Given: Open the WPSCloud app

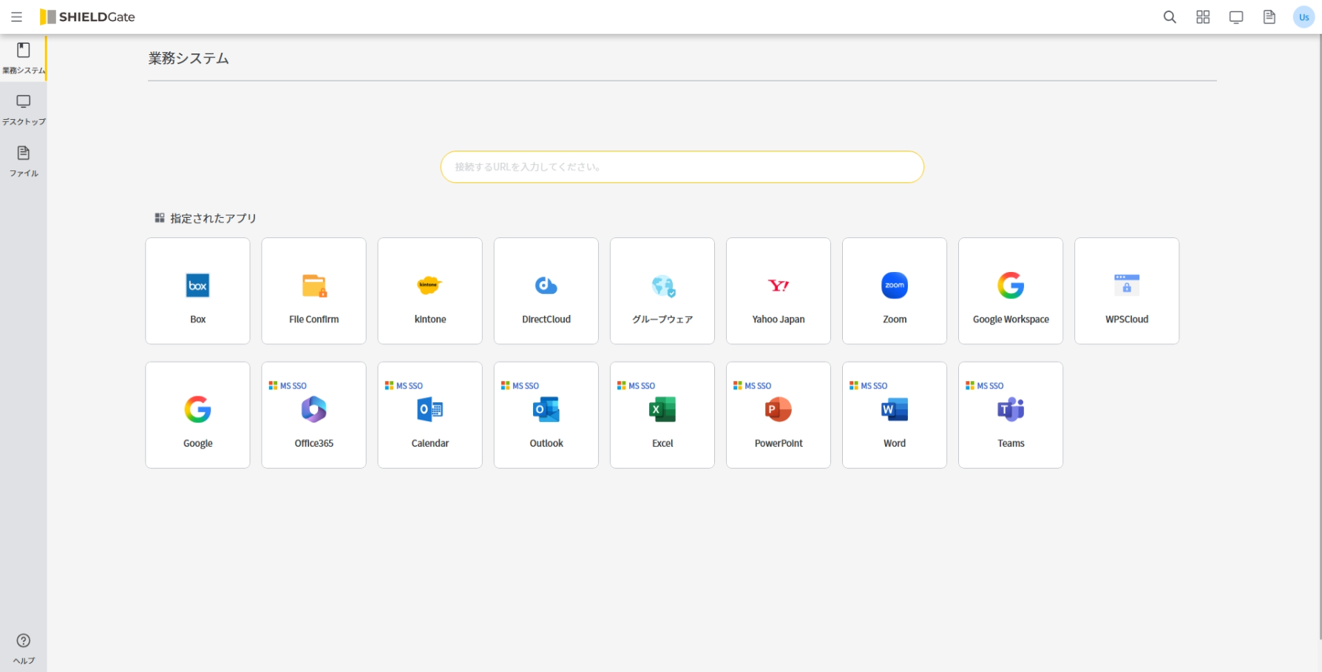Looking at the screenshot, I should click(x=1127, y=291).
